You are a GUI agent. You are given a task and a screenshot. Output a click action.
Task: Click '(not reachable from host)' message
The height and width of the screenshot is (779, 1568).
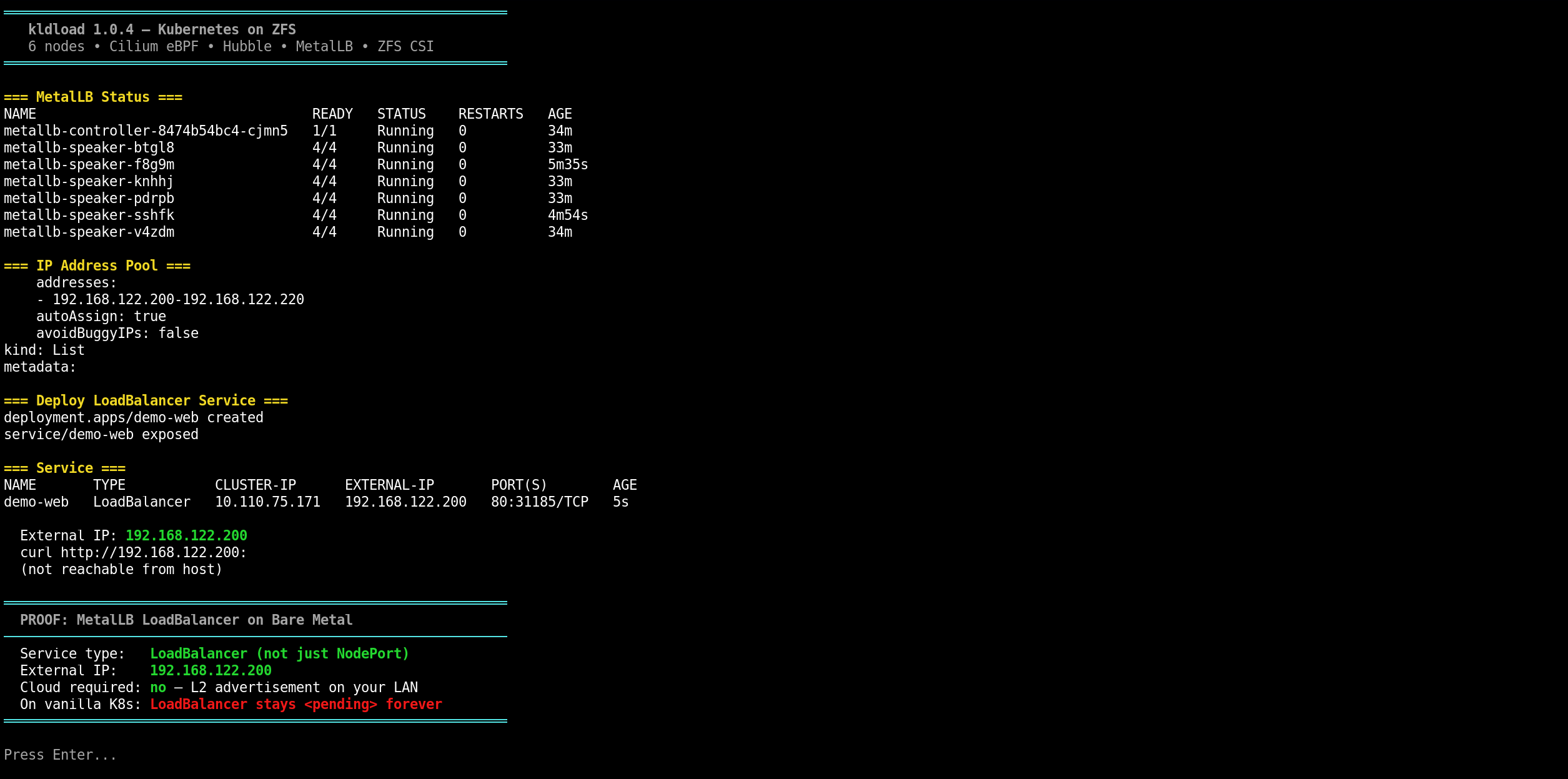tap(121, 569)
